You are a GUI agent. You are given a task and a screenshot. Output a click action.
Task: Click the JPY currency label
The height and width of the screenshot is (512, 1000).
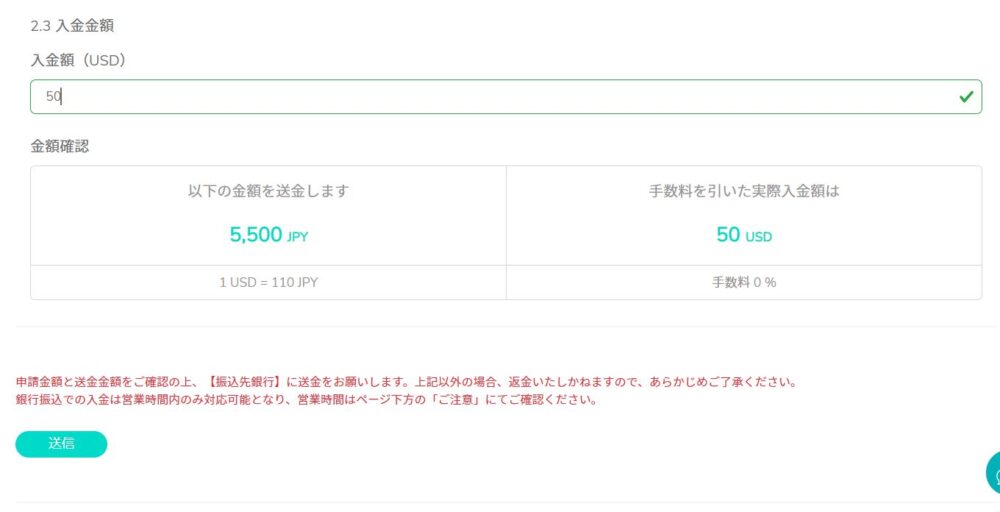pyautogui.click(x=297, y=237)
